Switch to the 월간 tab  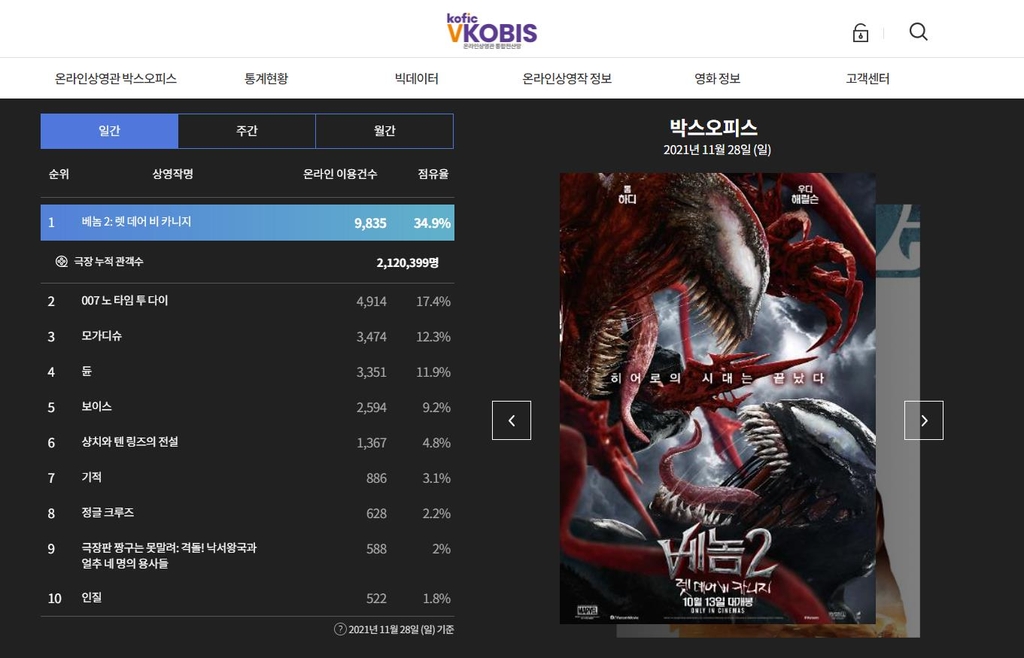click(x=385, y=131)
